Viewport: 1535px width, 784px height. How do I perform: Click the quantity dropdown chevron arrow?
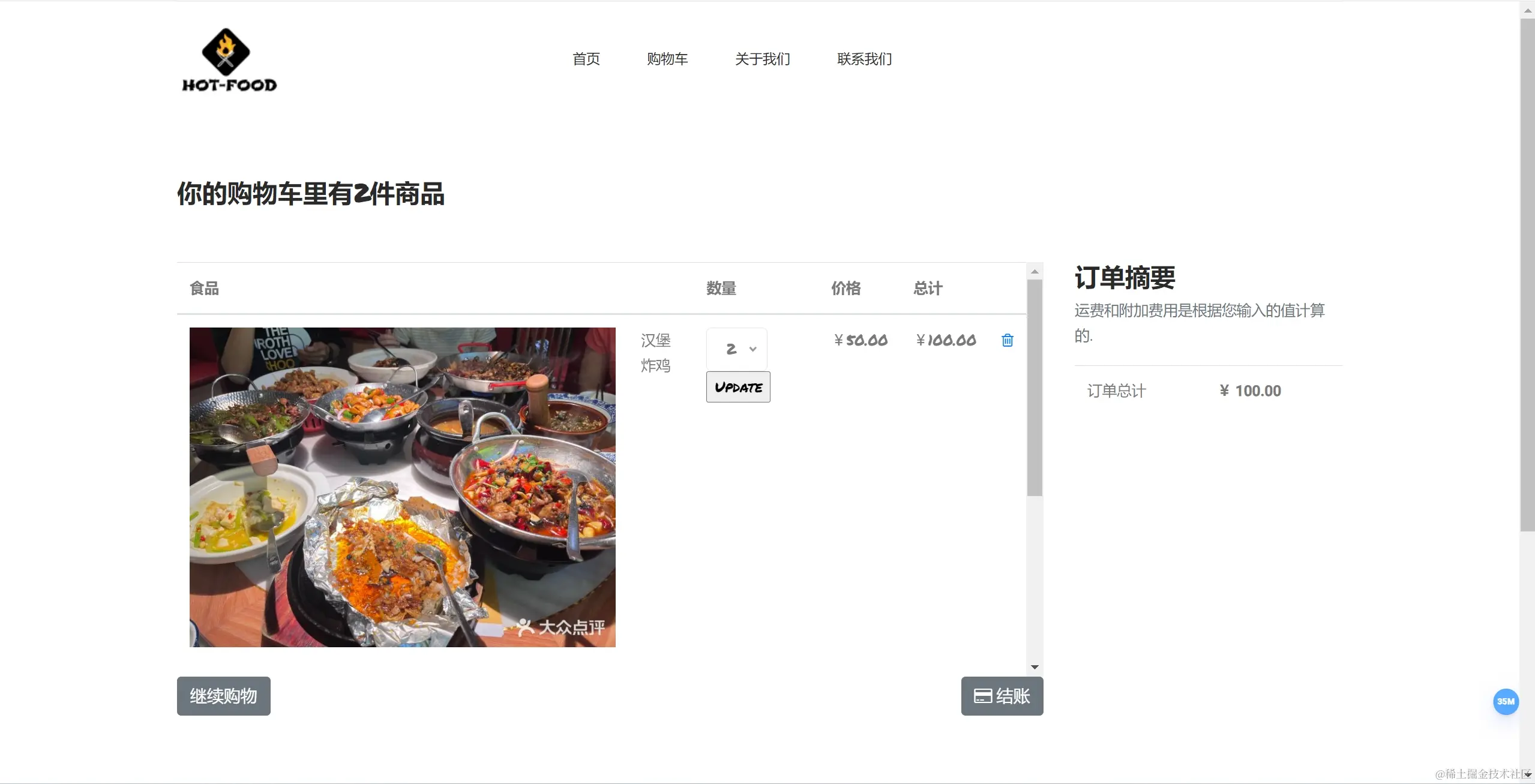[x=752, y=349]
